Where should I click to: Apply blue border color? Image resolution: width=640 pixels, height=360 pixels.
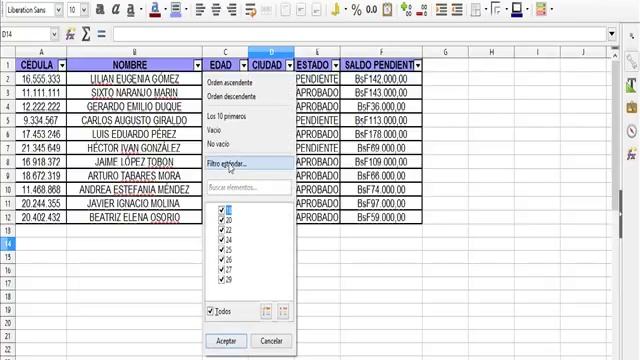(x=517, y=9)
